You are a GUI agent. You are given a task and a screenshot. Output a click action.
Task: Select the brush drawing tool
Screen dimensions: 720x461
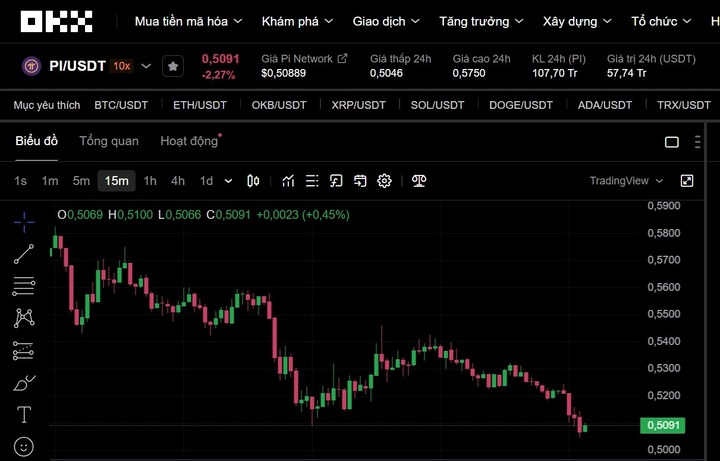(24, 382)
